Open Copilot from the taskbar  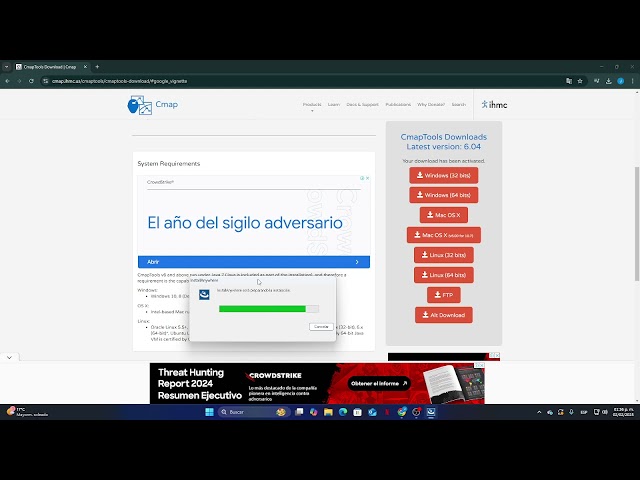(x=313, y=412)
